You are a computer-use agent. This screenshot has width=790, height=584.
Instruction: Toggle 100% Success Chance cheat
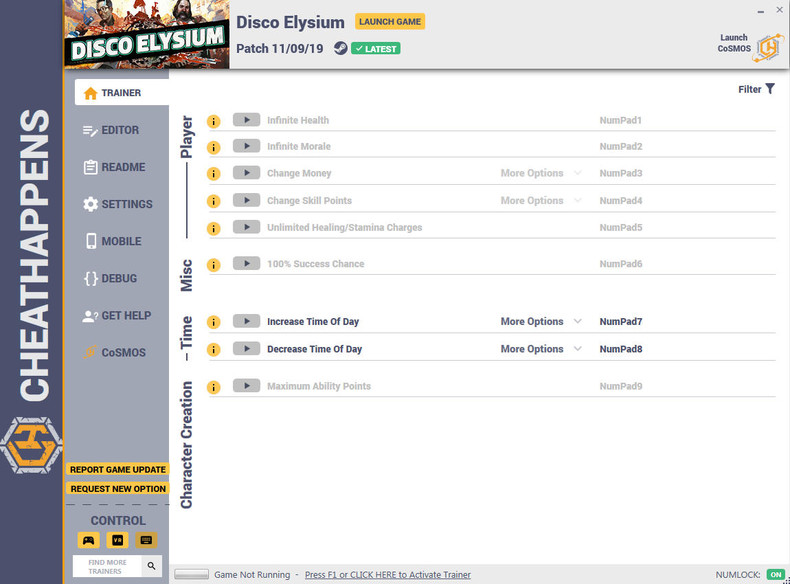pos(246,264)
